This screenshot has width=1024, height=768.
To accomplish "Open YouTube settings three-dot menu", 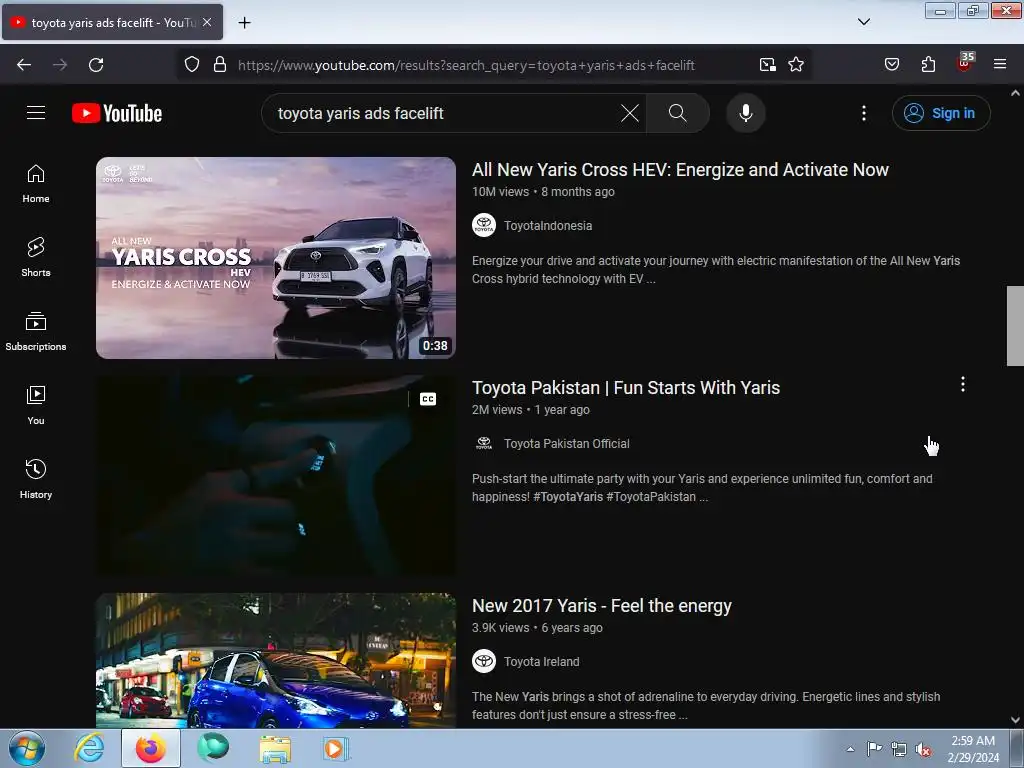I will (x=864, y=113).
